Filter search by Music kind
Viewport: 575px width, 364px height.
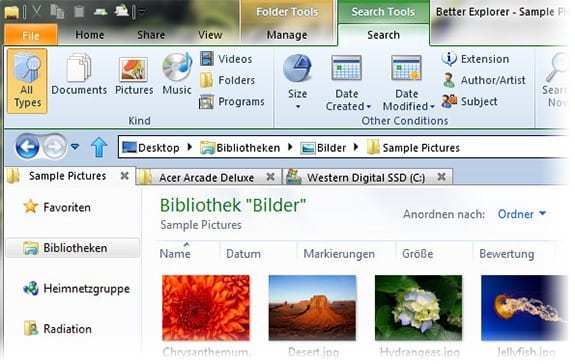[177, 74]
